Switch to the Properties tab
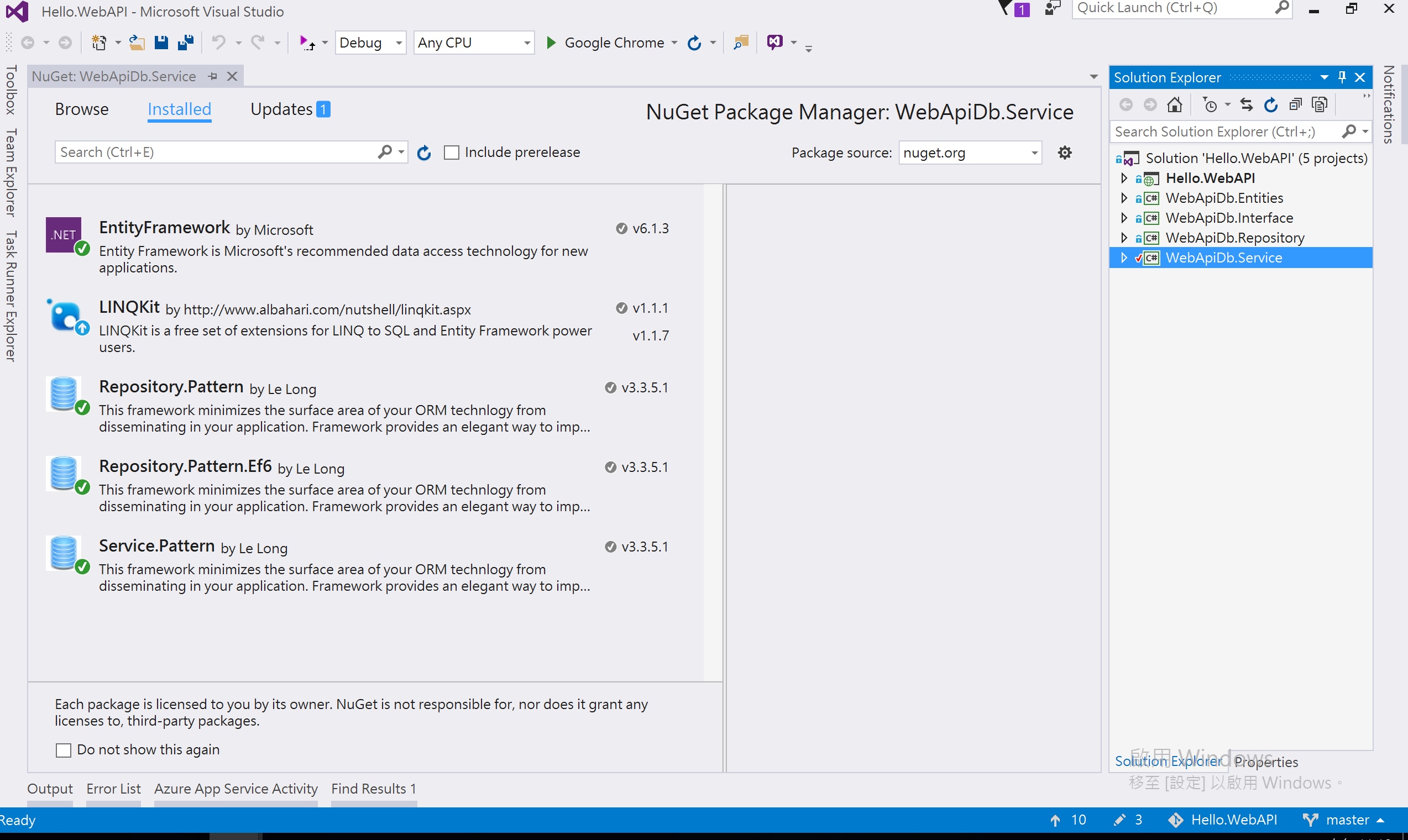This screenshot has height=840, width=1408. click(1266, 763)
